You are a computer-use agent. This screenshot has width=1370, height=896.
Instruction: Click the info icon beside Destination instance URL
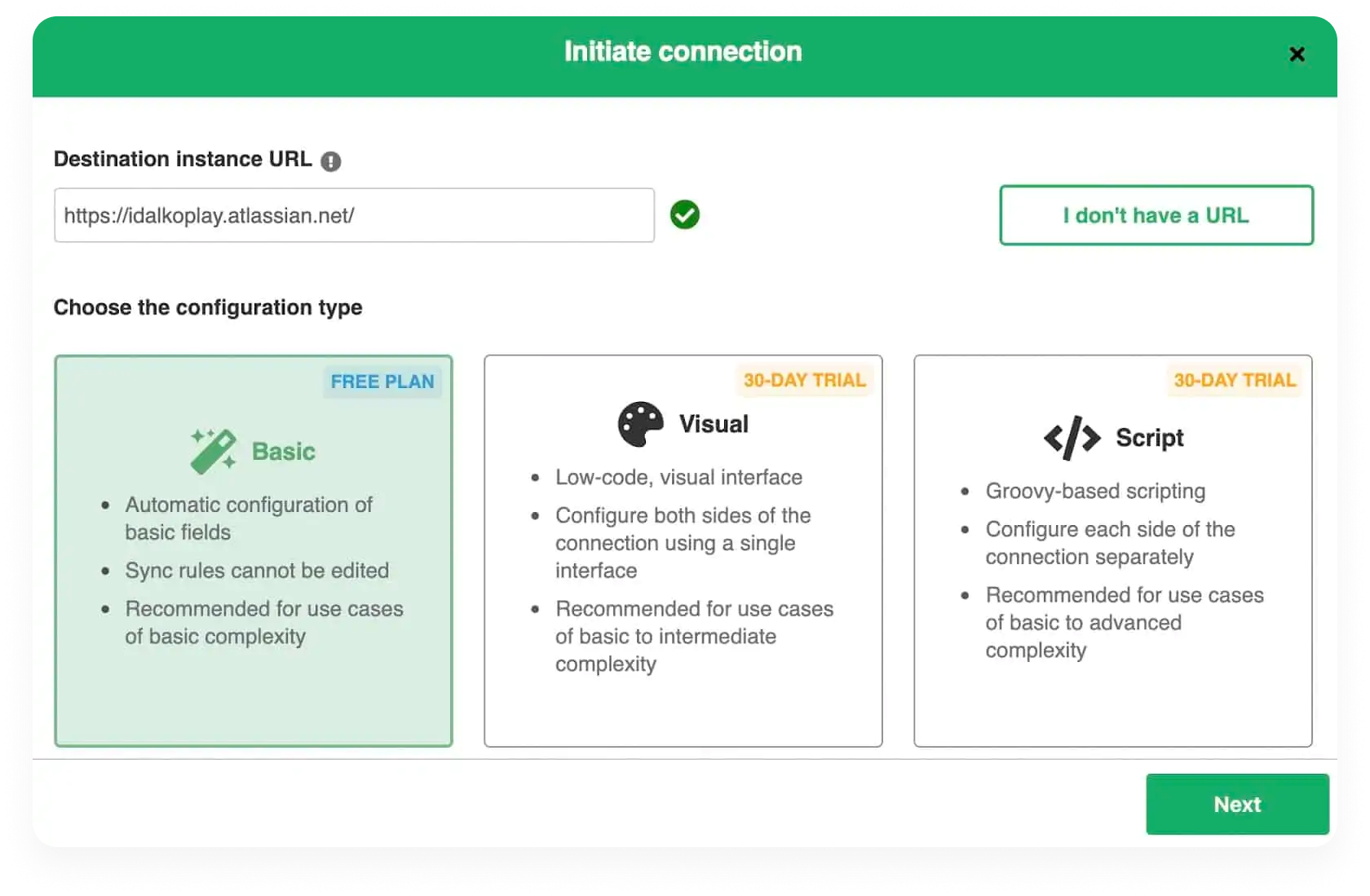coord(330,161)
